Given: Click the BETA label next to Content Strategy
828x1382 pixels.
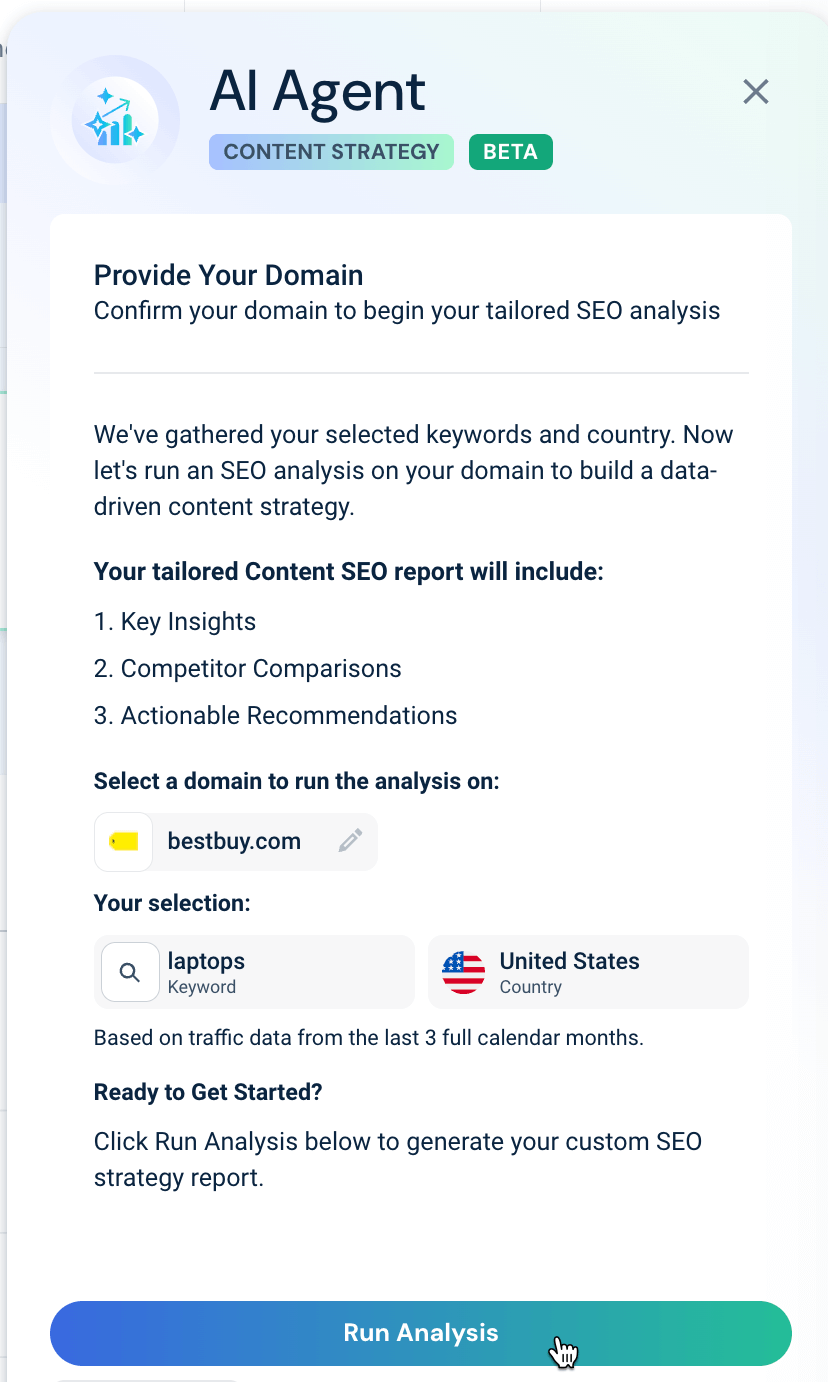Looking at the screenshot, I should [510, 151].
